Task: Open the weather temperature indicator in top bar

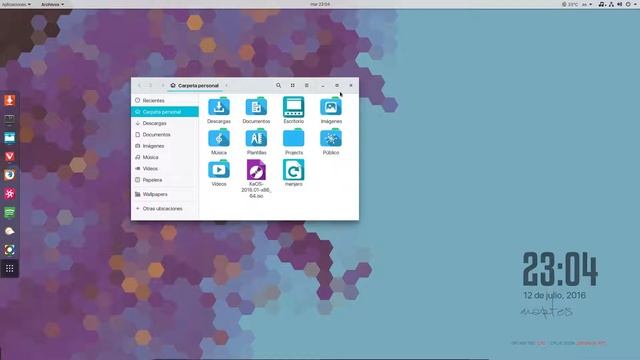Action: [570, 4]
